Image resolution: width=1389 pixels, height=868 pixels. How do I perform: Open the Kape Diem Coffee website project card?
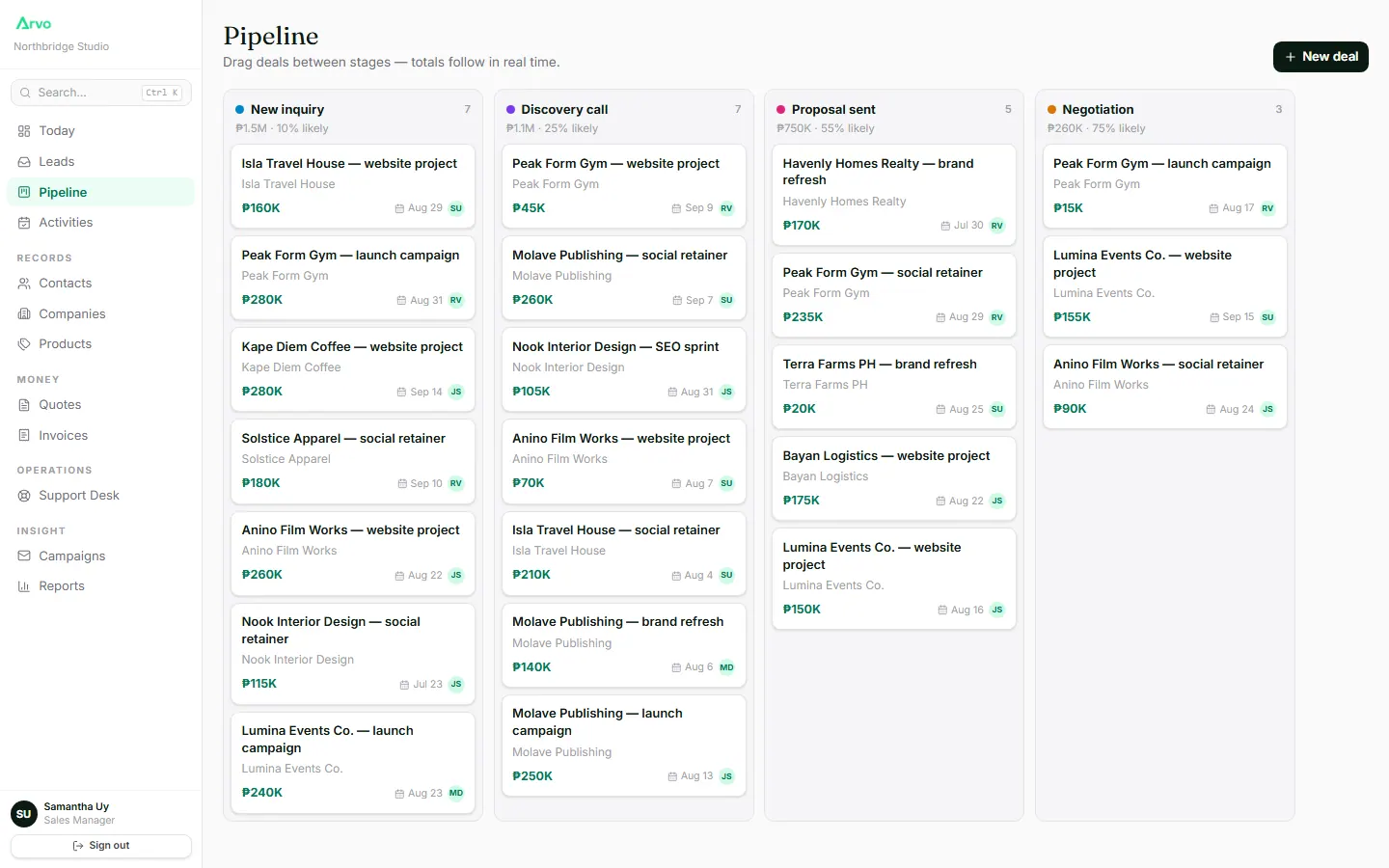coord(353,368)
